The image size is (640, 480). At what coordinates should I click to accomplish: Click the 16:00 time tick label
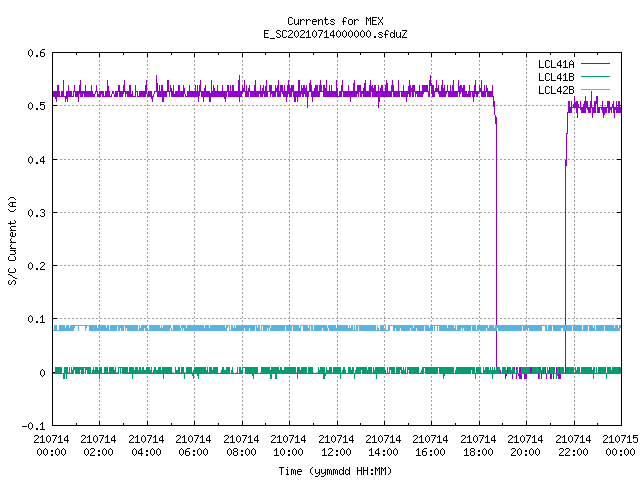[x=430, y=452]
